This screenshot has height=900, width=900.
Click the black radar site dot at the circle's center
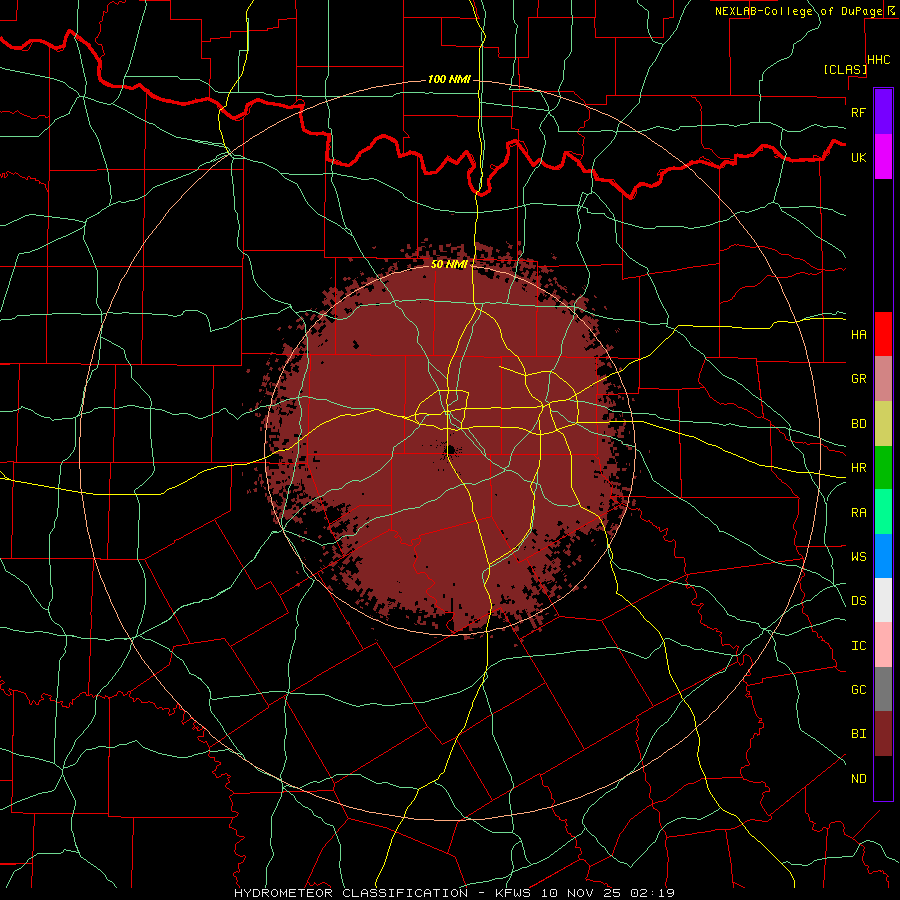pyautogui.click(x=451, y=450)
